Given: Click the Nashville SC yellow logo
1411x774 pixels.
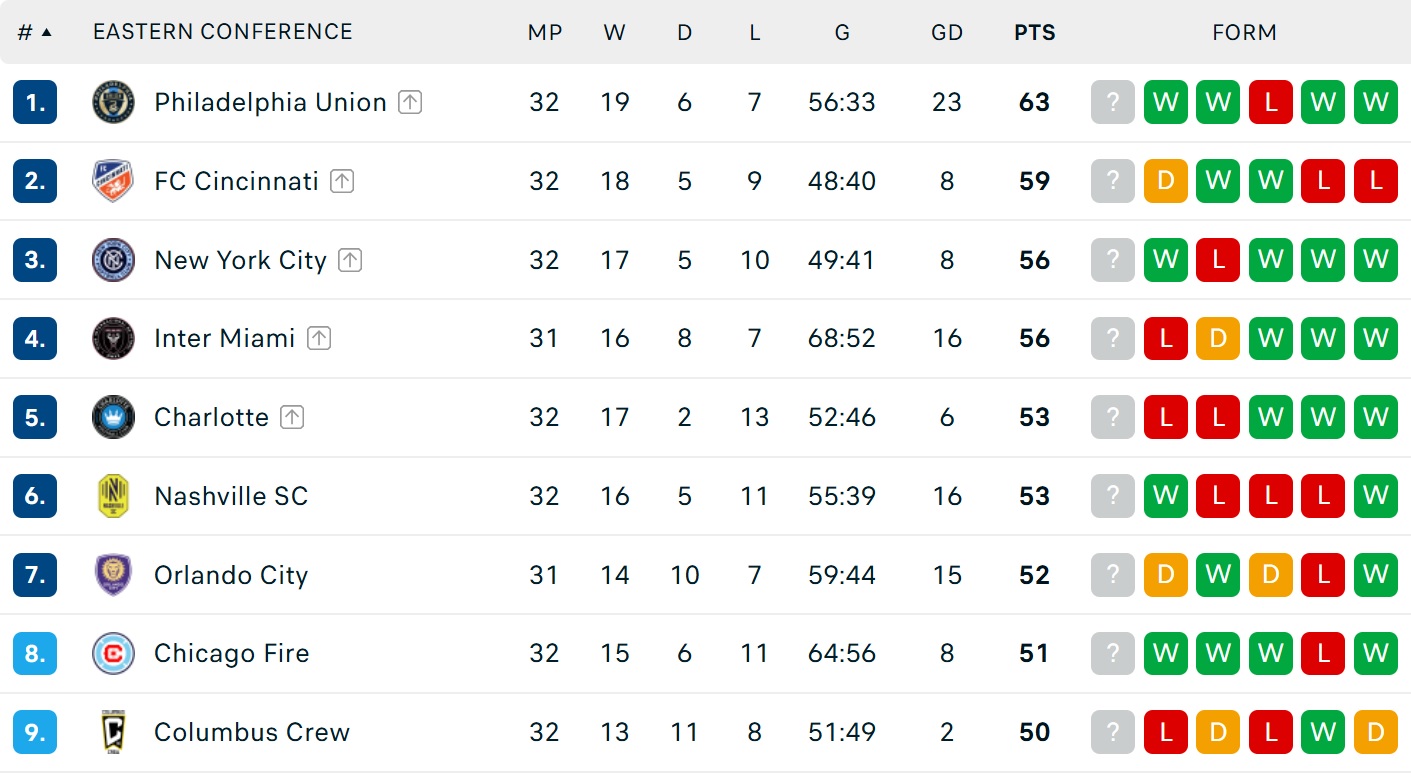Looking at the screenshot, I should 113,496.
